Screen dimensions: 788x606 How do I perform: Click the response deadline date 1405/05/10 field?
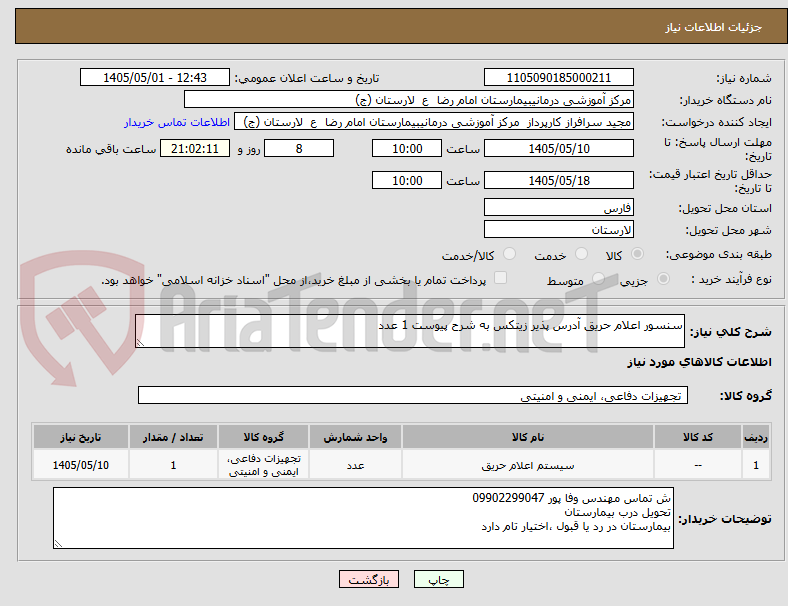click(x=558, y=148)
